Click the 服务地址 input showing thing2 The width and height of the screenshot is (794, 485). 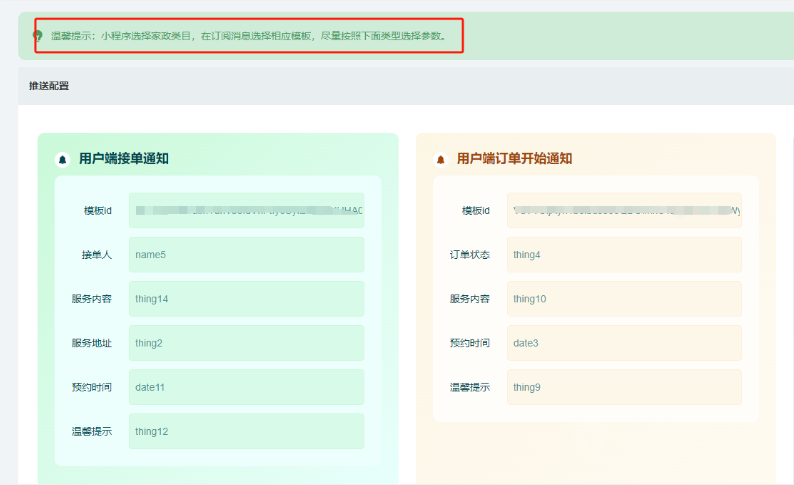click(246, 343)
